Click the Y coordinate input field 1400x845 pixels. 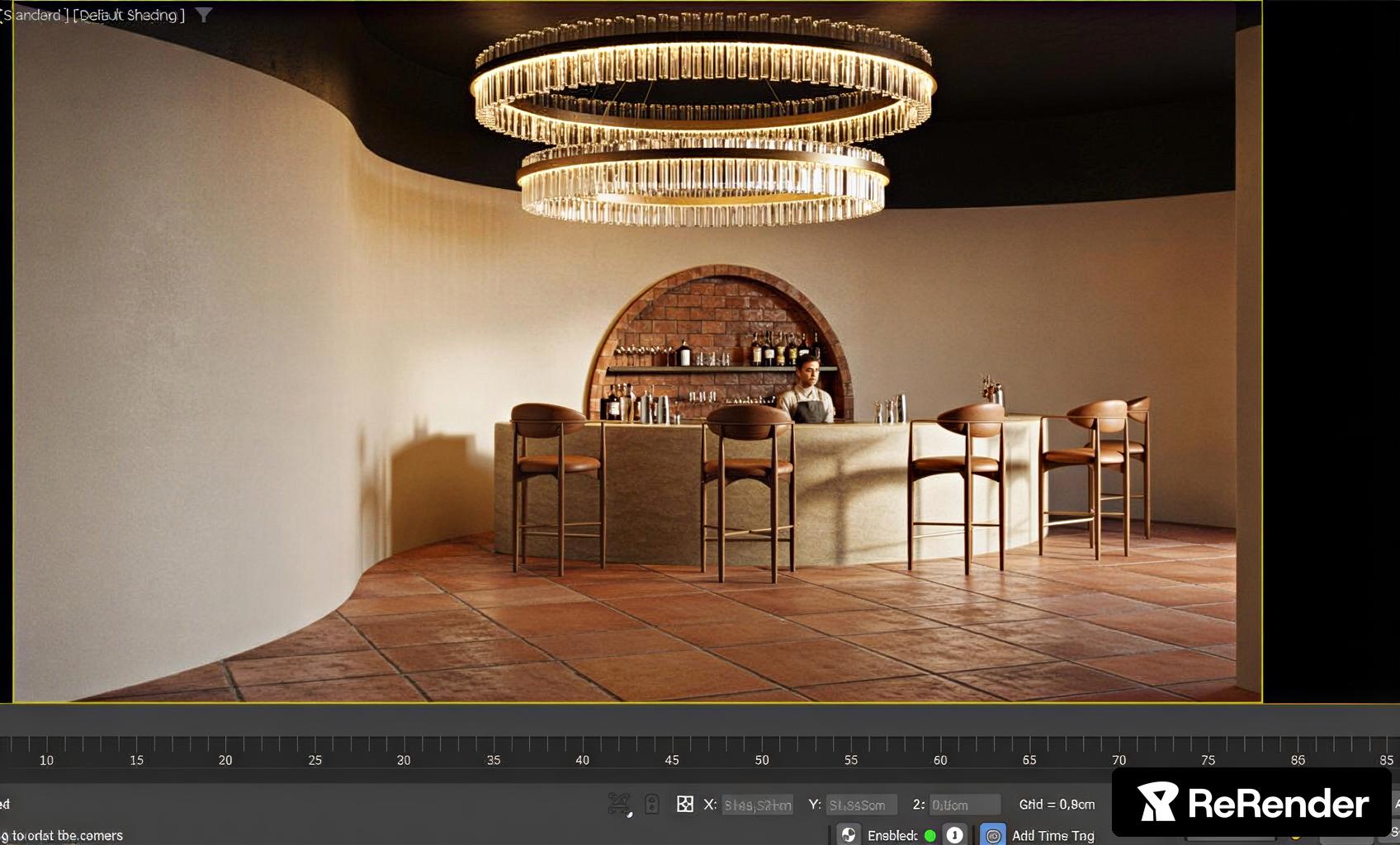[860, 805]
